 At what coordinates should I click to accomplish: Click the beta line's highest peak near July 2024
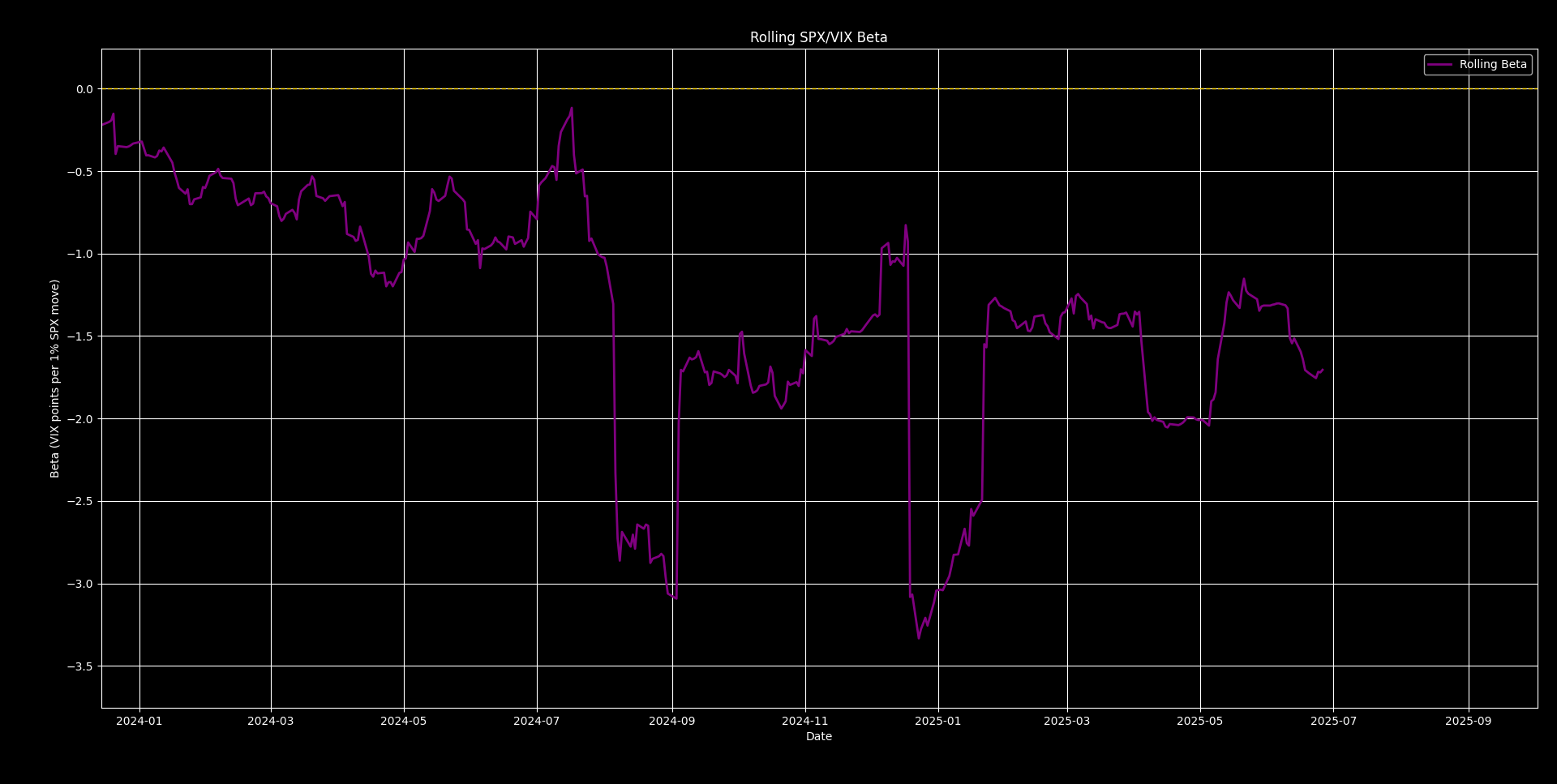[572, 108]
